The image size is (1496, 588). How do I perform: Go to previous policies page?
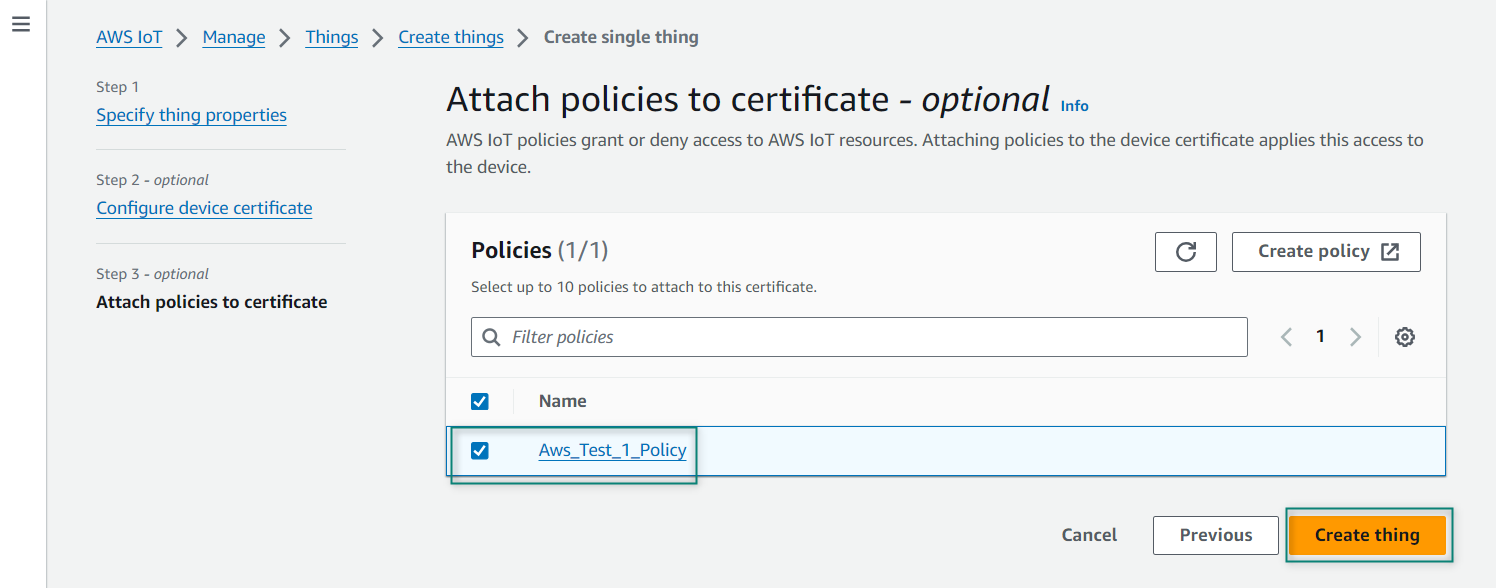(x=1286, y=337)
